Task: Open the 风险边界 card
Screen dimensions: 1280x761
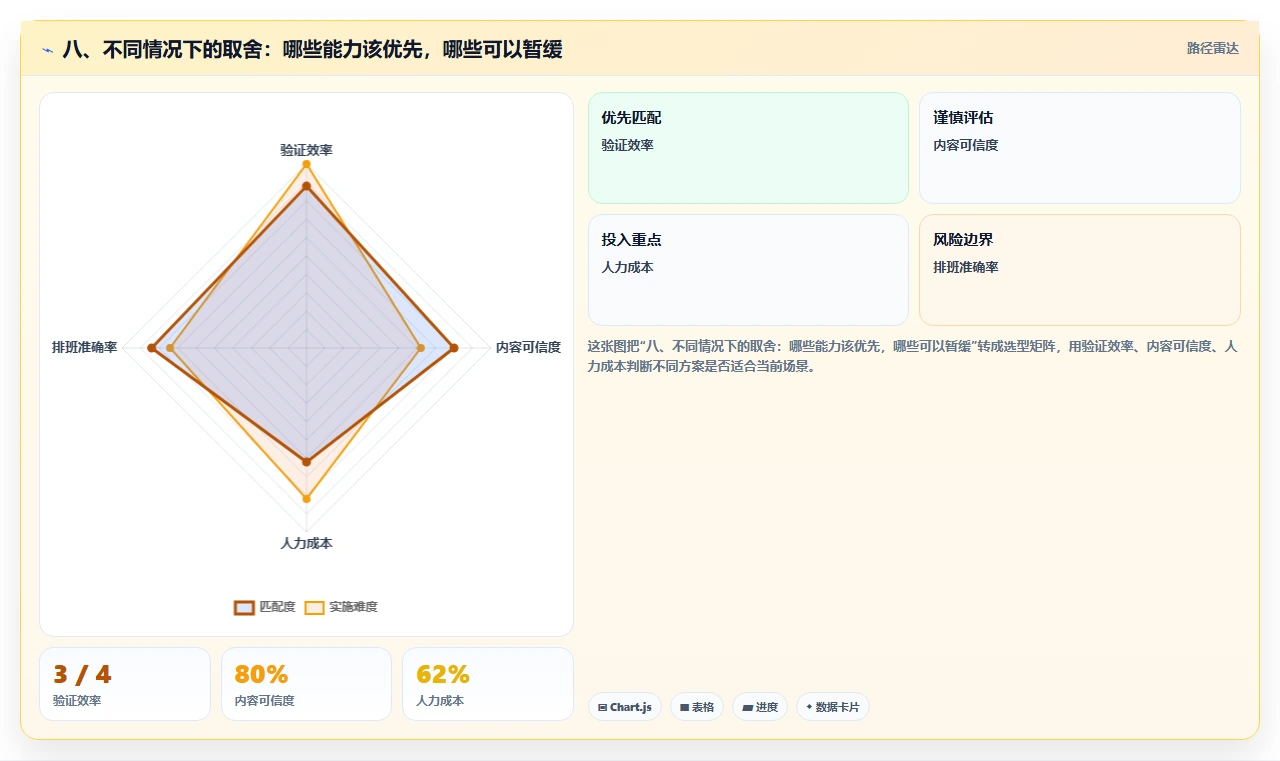Action: click(x=1080, y=270)
